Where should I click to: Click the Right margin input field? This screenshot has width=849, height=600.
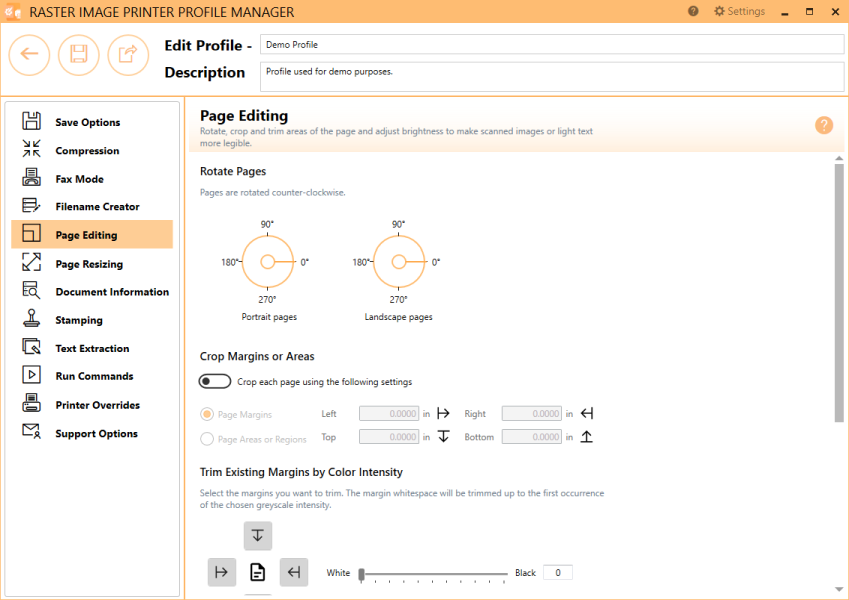tap(532, 414)
